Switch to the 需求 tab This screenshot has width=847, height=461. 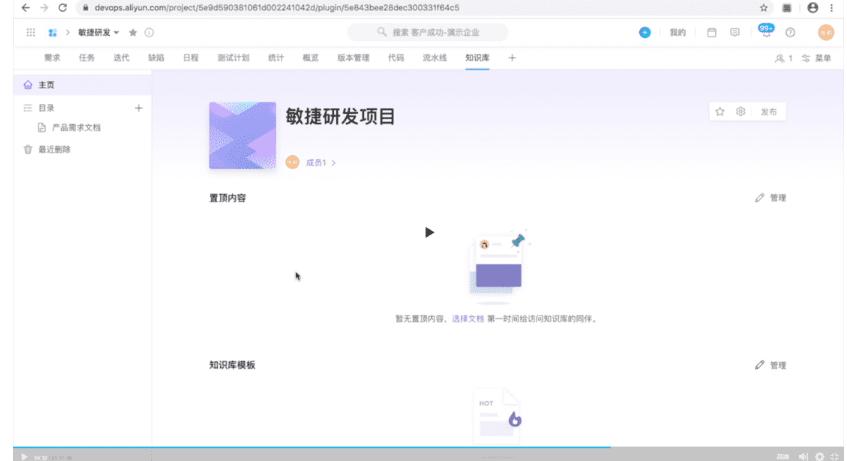click(52, 58)
